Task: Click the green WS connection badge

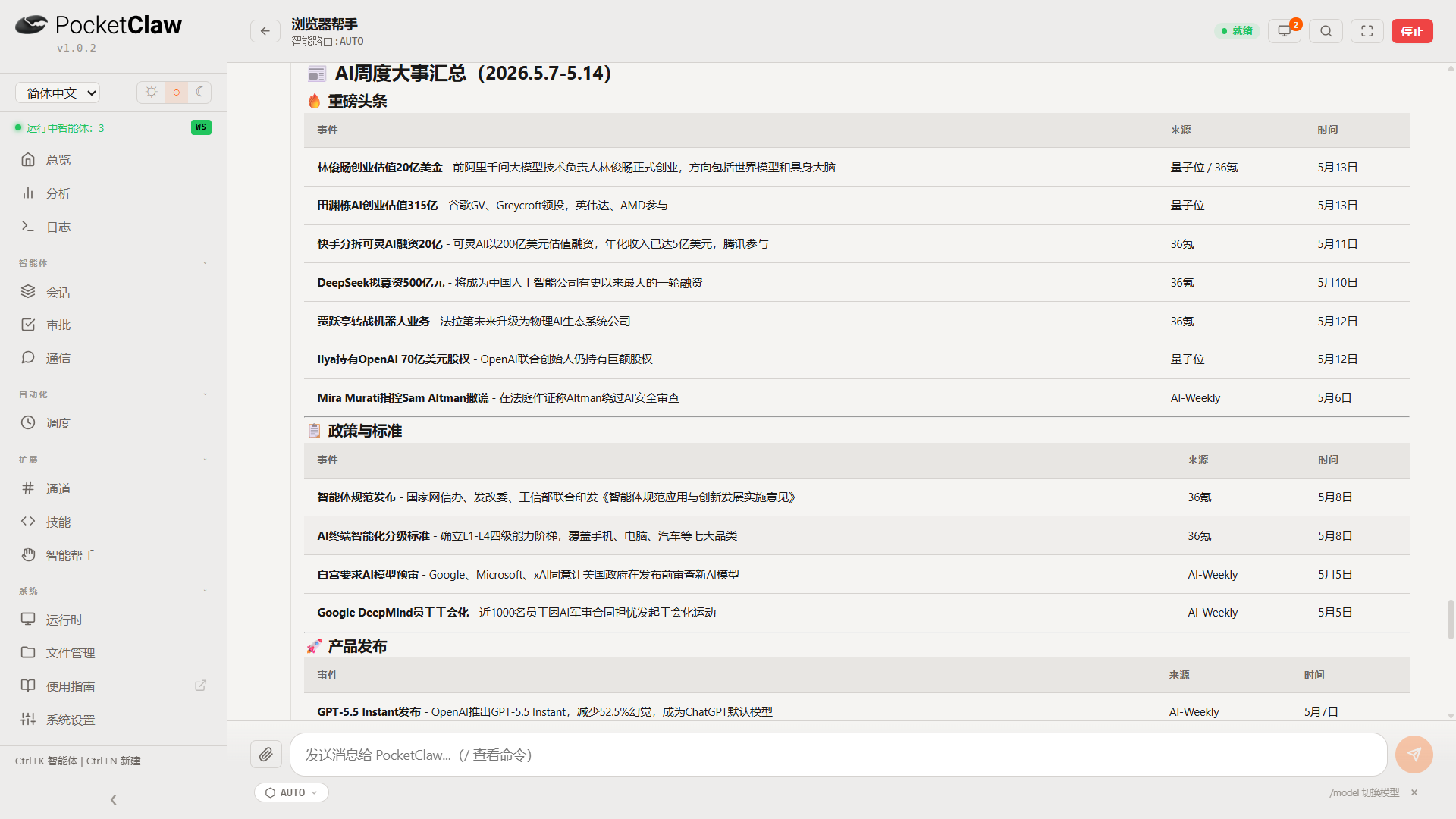Action: point(201,127)
